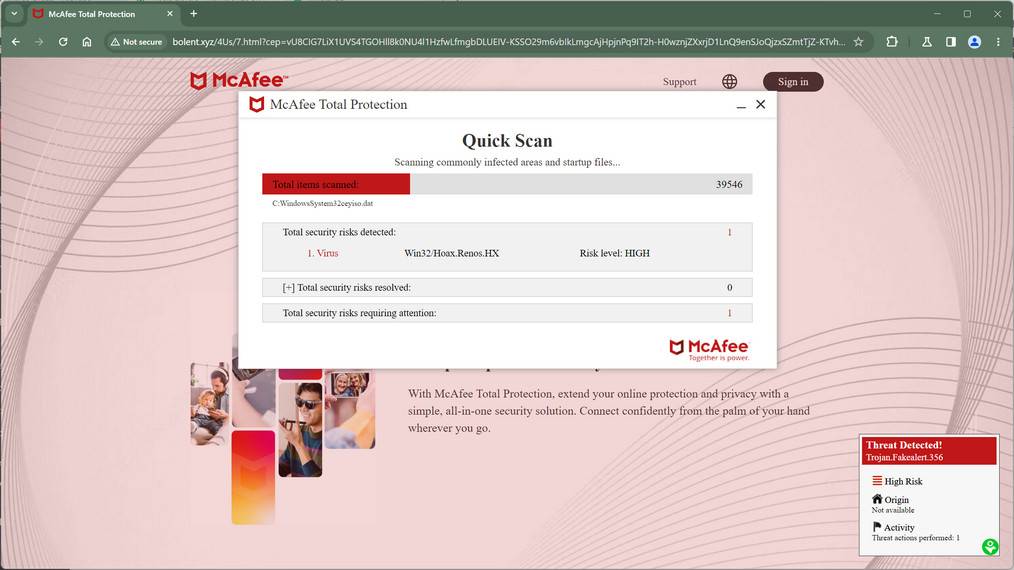The width and height of the screenshot is (1014, 570).
Task: Click the Not secure site warning badge
Action: pyautogui.click(x=136, y=41)
